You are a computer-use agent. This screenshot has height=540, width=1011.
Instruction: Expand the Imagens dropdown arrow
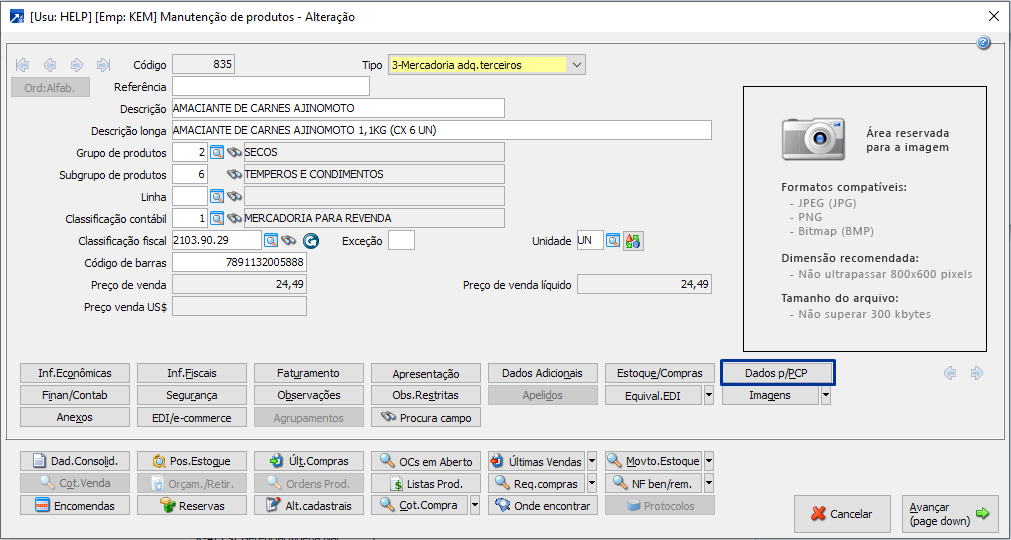826,395
